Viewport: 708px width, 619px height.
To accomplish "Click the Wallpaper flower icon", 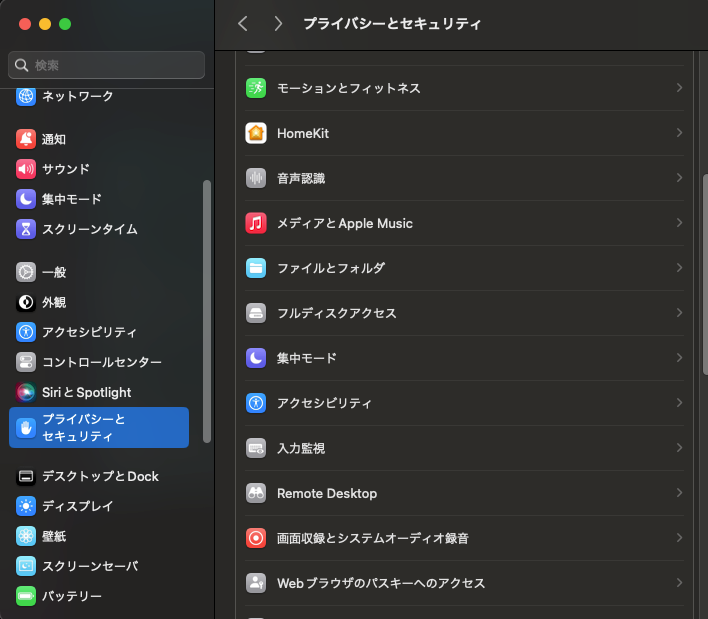I will (x=26, y=536).
